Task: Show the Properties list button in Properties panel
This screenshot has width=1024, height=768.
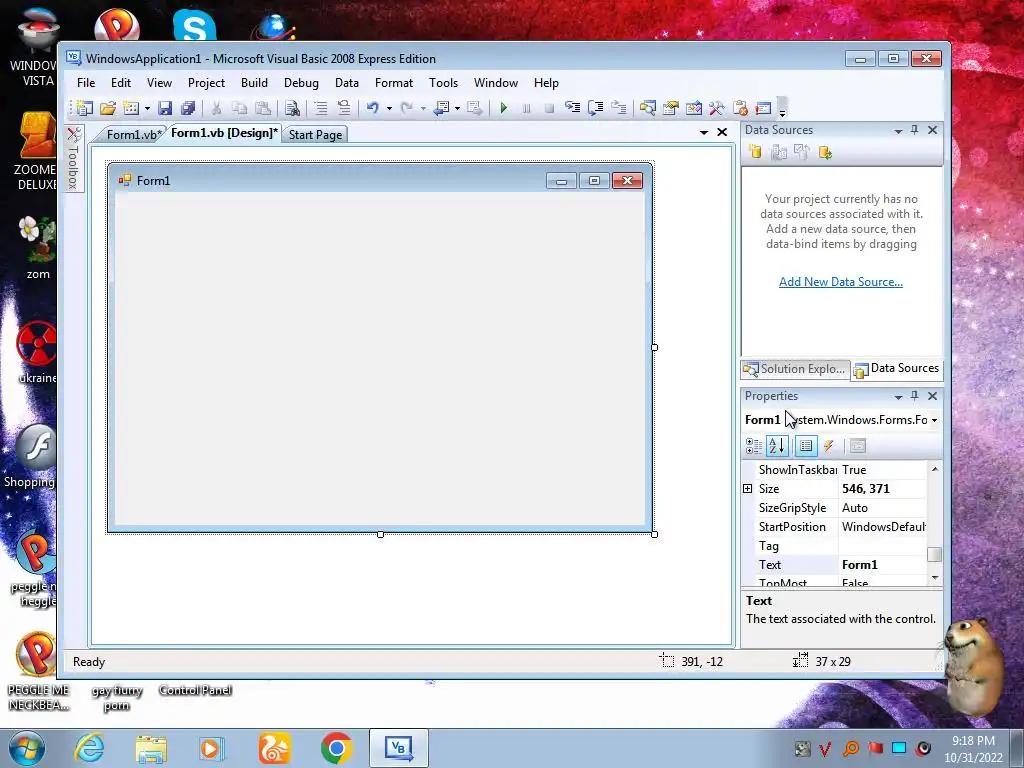Action: pyautogui.click(x=806, y=446)
